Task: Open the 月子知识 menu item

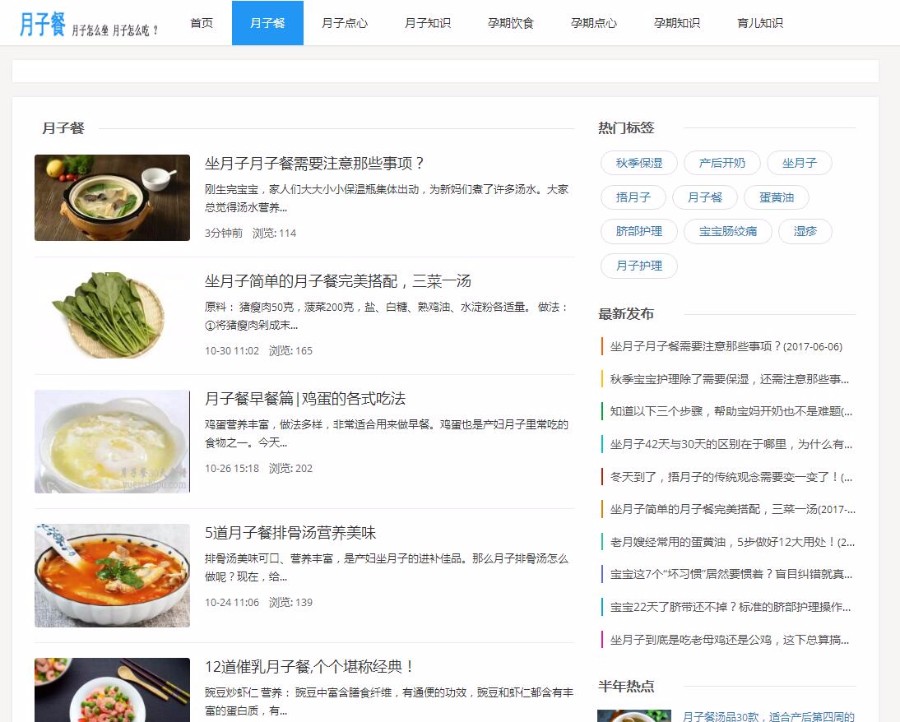Action: point(428,23)
